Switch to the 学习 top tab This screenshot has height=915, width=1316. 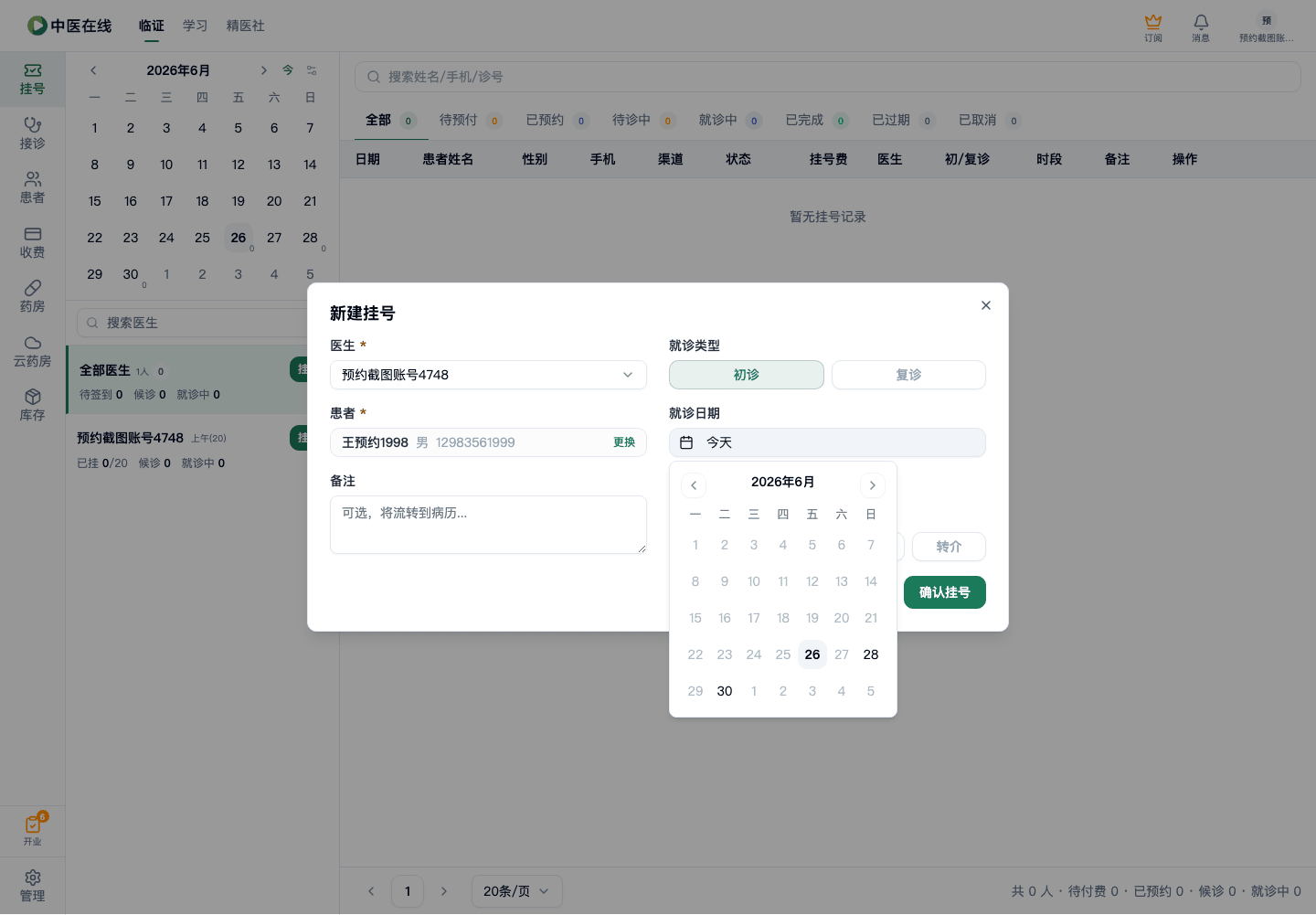tap(196, 26)
